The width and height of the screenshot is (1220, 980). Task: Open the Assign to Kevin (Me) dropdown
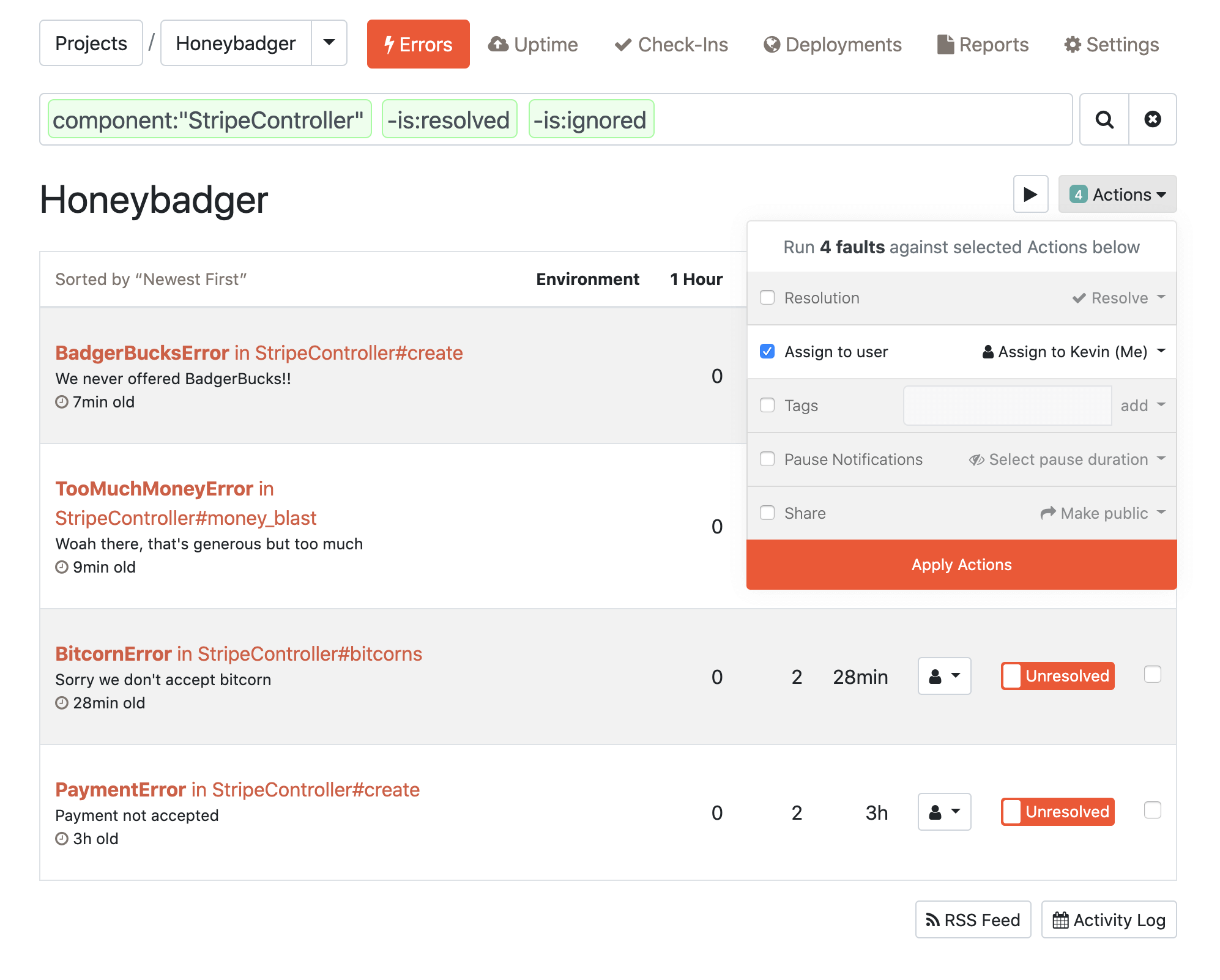(x=1073, y=352)
